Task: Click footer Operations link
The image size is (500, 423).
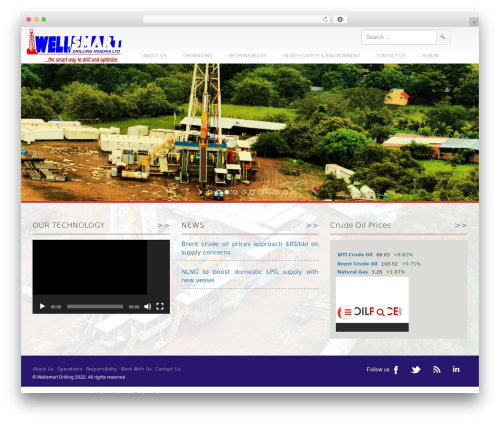Action: (69, 369)
